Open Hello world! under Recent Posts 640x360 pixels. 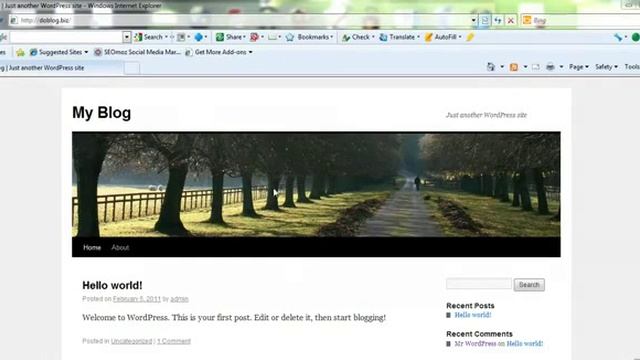click(x=473, y=315)
